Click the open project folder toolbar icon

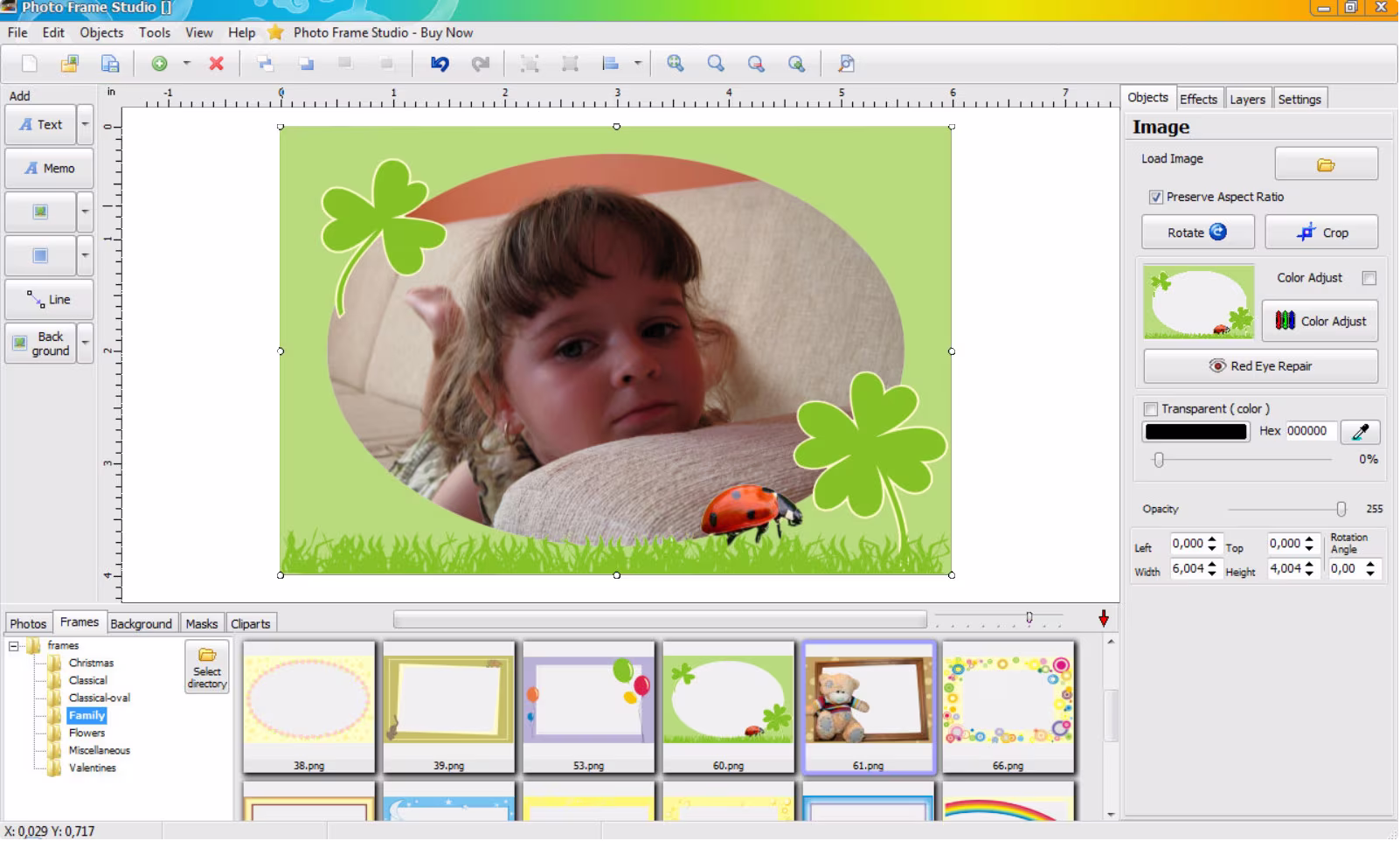70,64
